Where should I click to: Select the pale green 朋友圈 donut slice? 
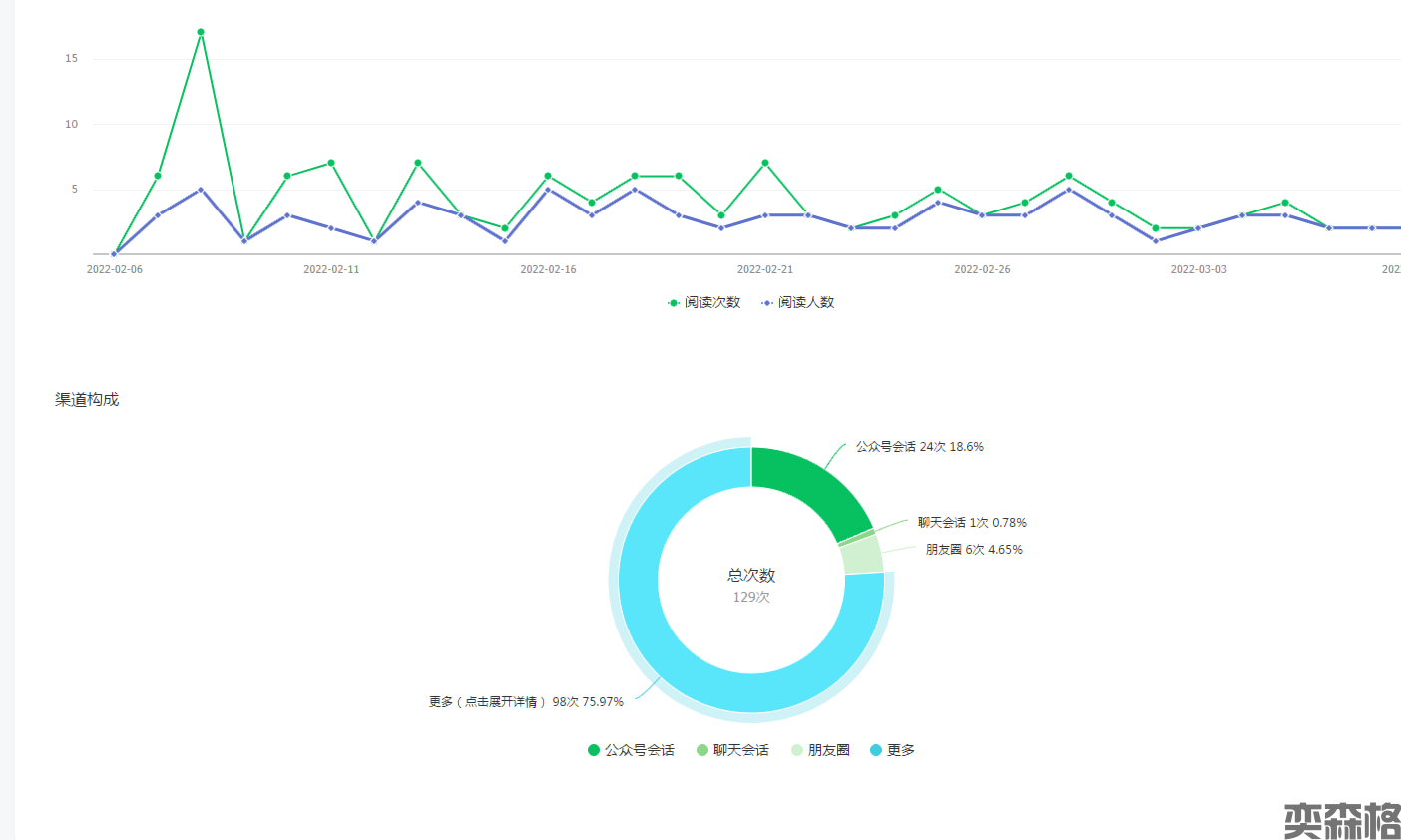[x=862, y=556]
